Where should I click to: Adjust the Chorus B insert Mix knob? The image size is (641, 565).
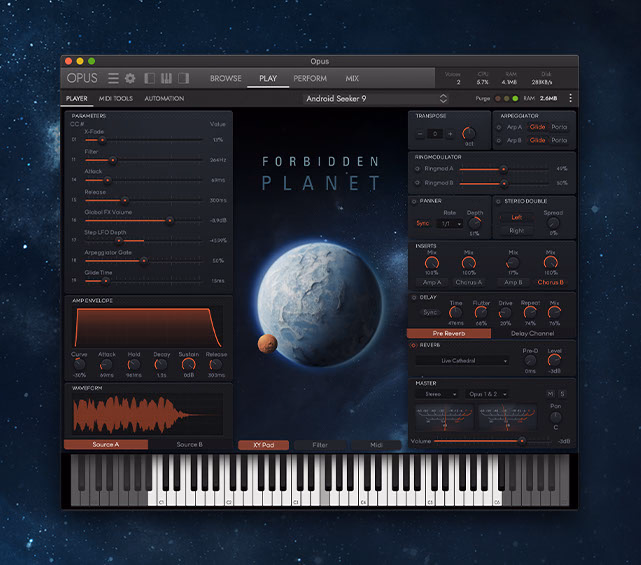[x=551, y=263]
